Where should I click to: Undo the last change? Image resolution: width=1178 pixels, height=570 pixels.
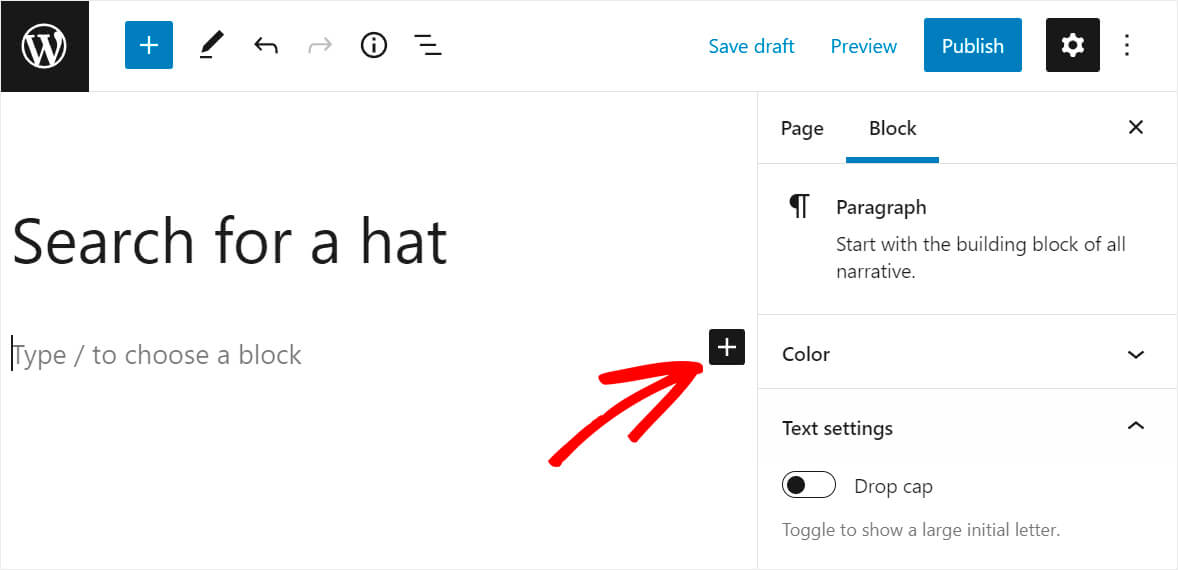pyautogui.click(x=265, y=46)
